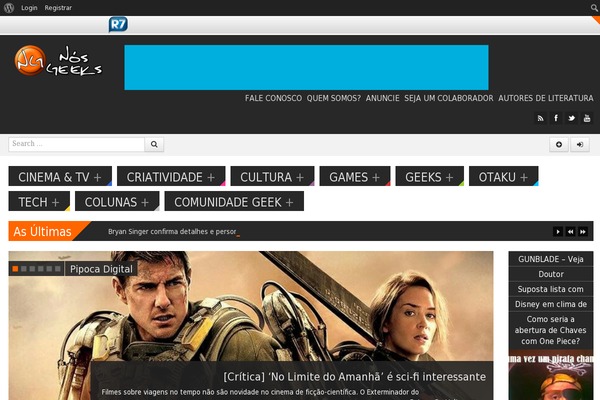Skip to next ticker headline
The image size is (600, 400).
(x=583, y=232)
